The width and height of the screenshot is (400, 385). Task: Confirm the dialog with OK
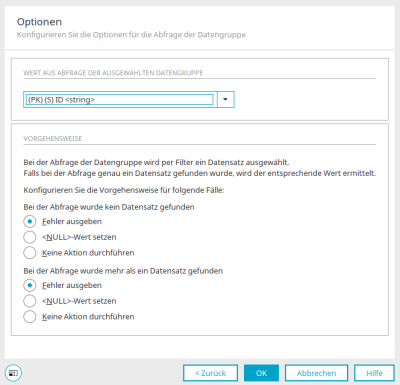pos(261,373)
